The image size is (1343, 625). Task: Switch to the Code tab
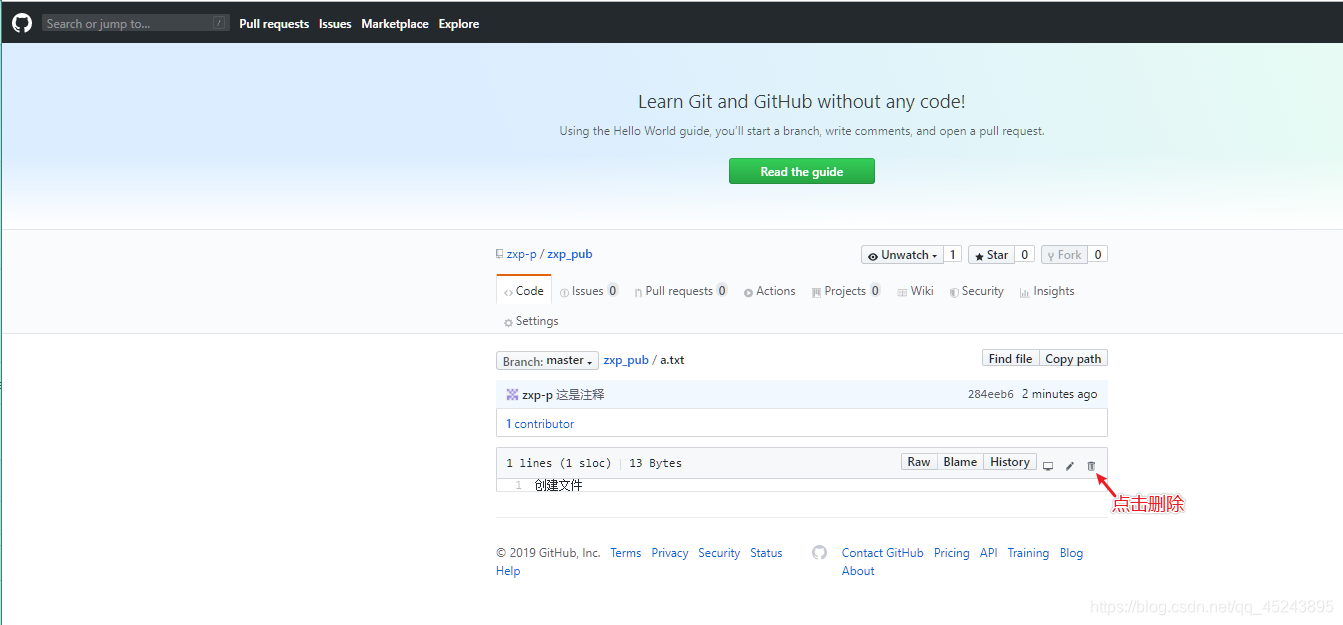(x=524, y=291)
